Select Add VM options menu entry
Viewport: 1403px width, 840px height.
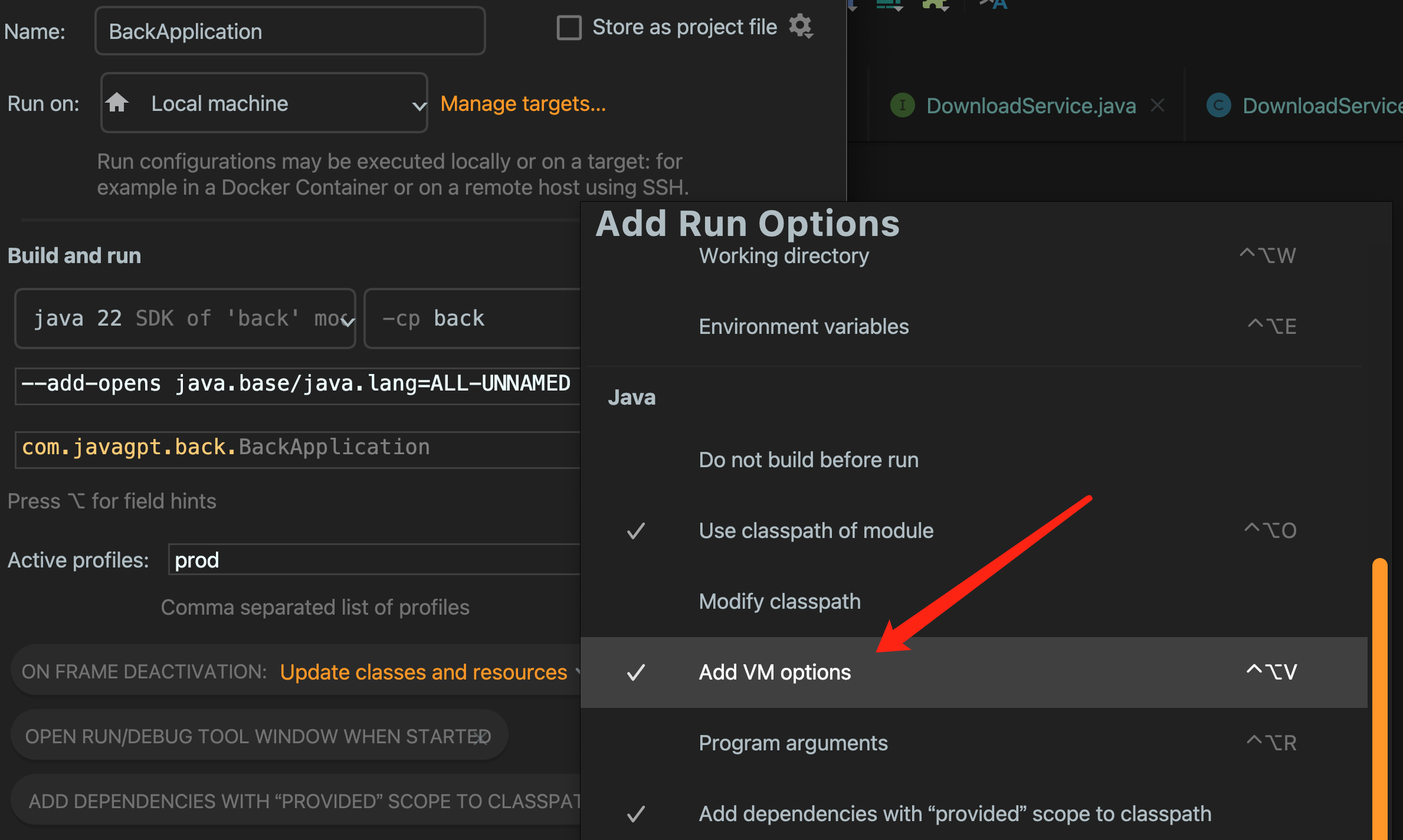click(775, 672)
